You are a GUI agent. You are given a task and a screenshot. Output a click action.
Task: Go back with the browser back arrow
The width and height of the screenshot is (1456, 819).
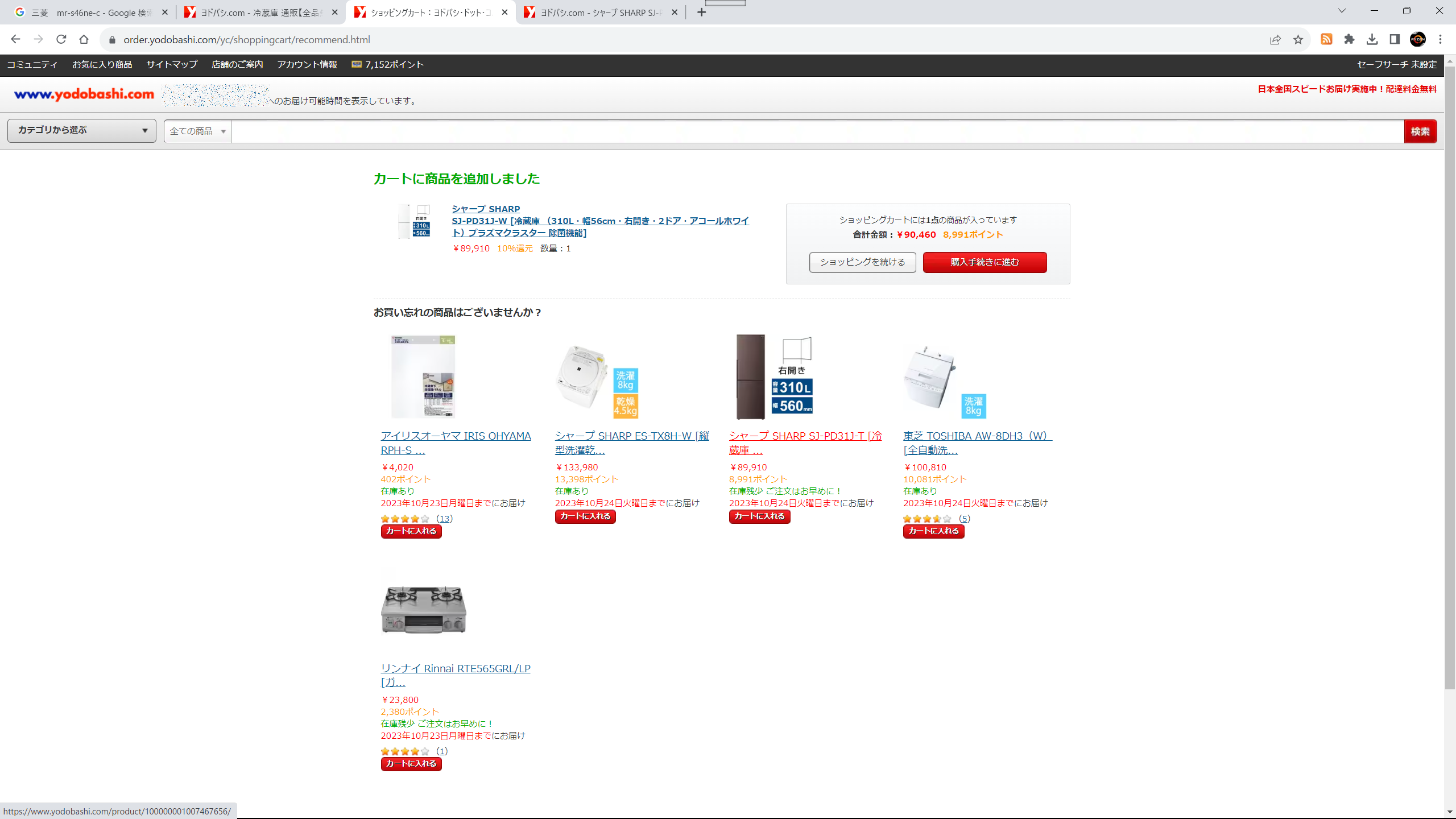[x=15, y=39]
